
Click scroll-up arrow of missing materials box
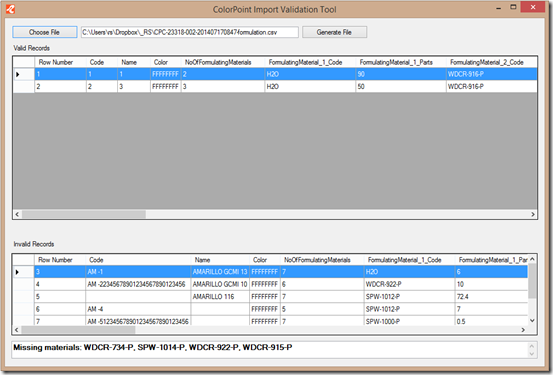point(532,347)
